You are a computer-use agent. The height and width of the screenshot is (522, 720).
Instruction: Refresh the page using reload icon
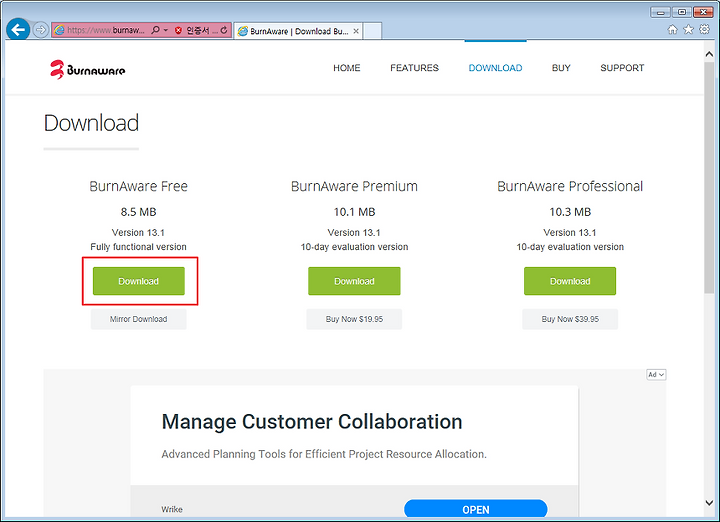pyautogui.click(x=224, y=30)
